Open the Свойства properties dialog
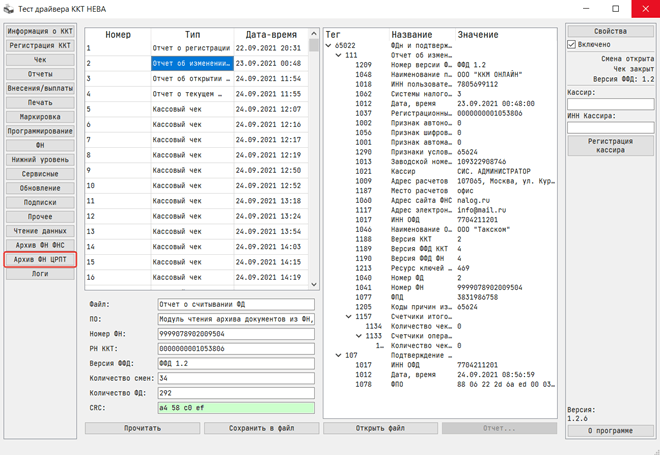 [x=609, y=32]
